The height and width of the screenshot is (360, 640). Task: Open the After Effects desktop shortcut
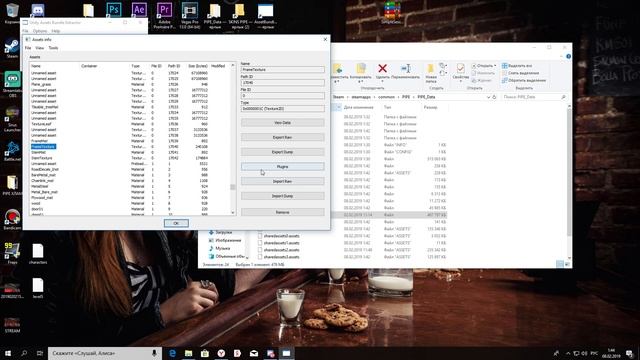click(139, 10)
